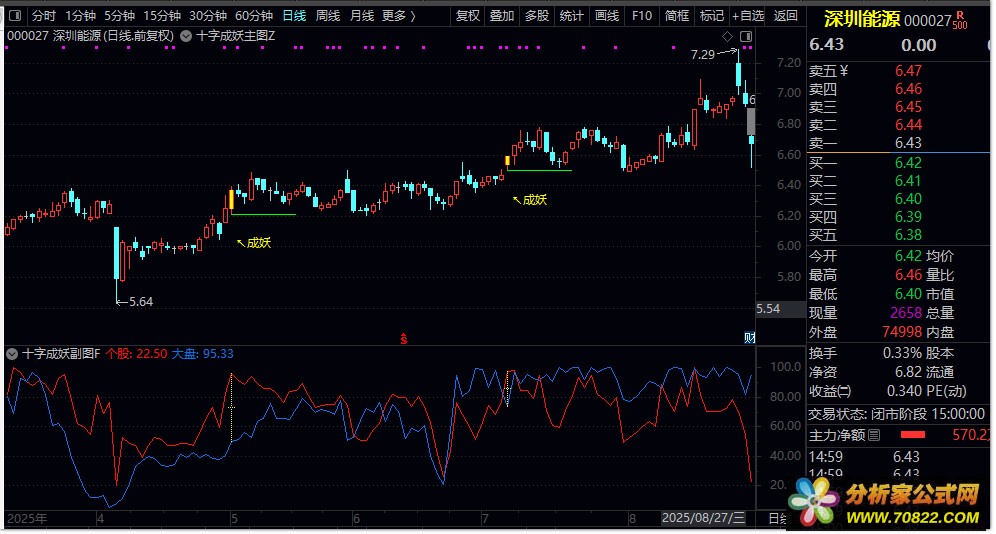Click the 换手 value 0.33%
996x534 pixels.
tap(902, 353)
